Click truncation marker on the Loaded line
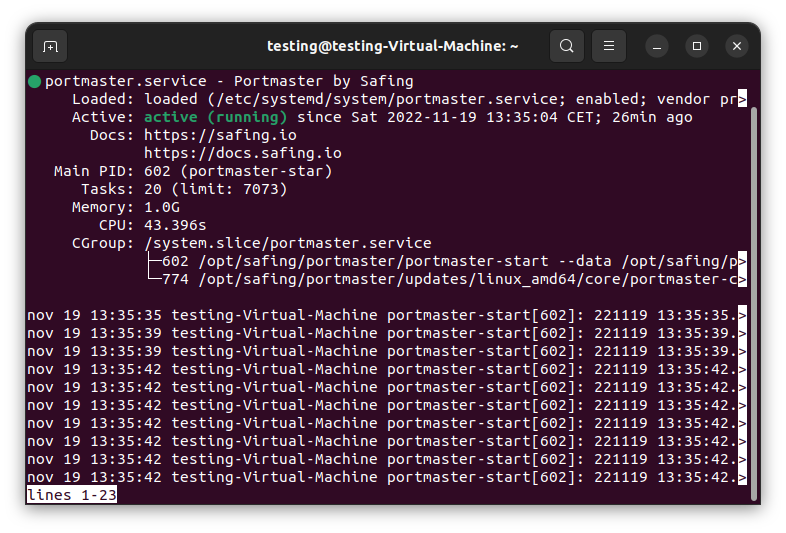Viewport: 786px width, 533px height. click(x=742, y=99)
